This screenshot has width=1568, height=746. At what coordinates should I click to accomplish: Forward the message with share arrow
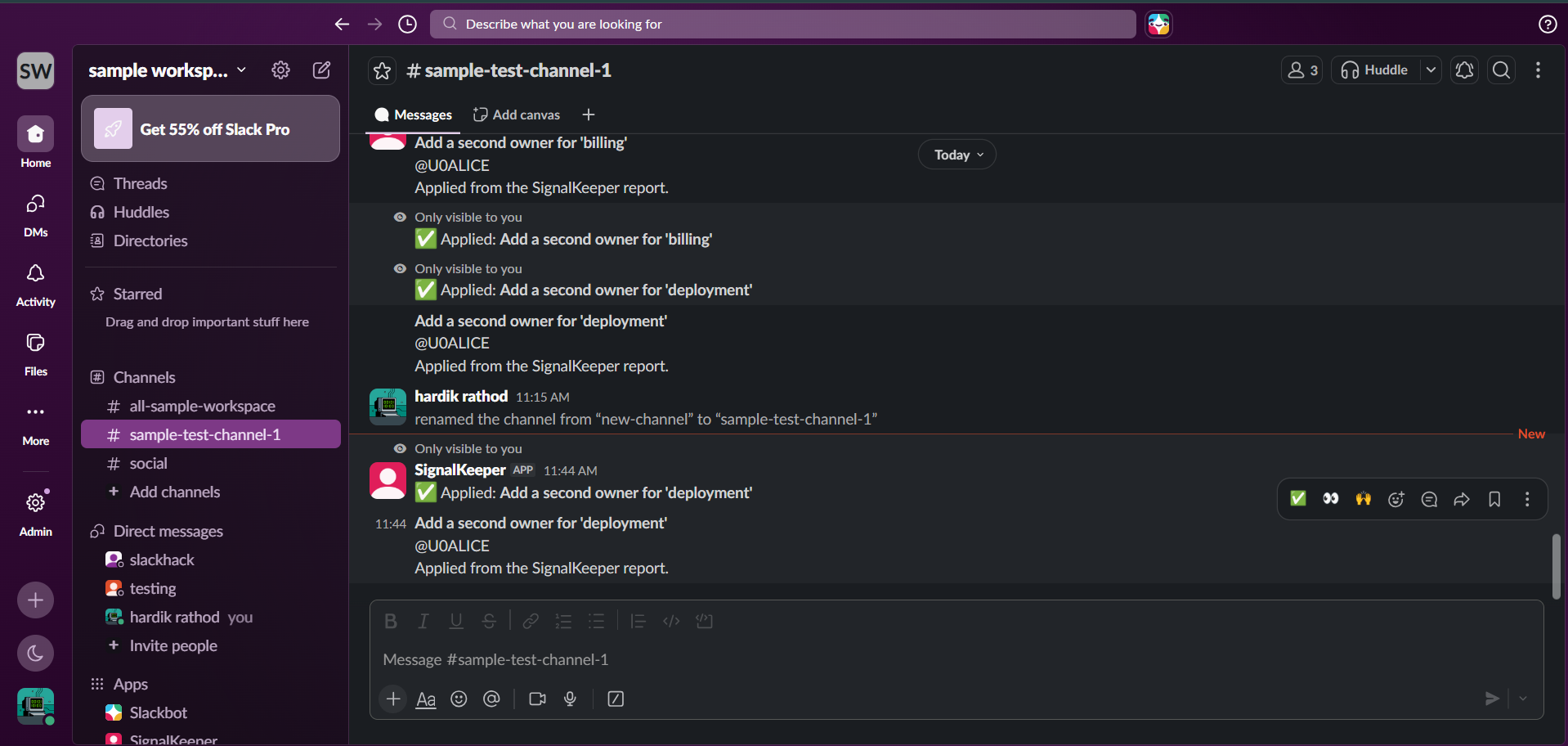point(1462,499)
